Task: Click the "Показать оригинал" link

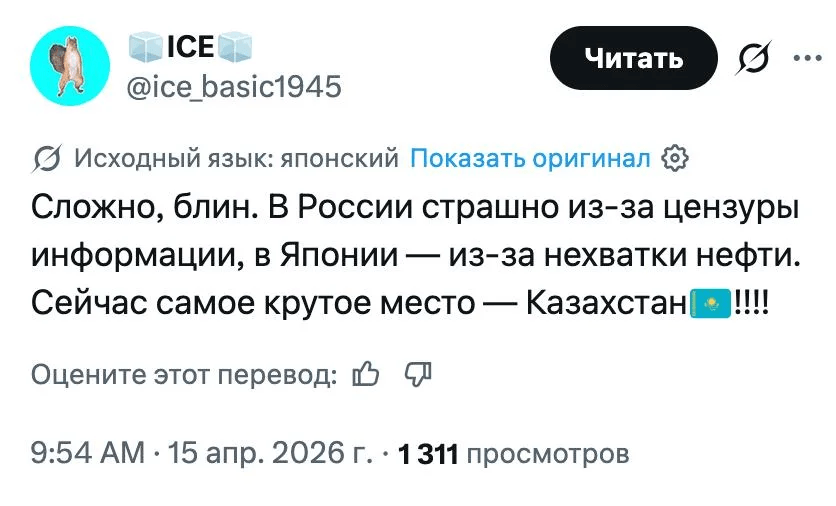Action: (x=531, y=158)
